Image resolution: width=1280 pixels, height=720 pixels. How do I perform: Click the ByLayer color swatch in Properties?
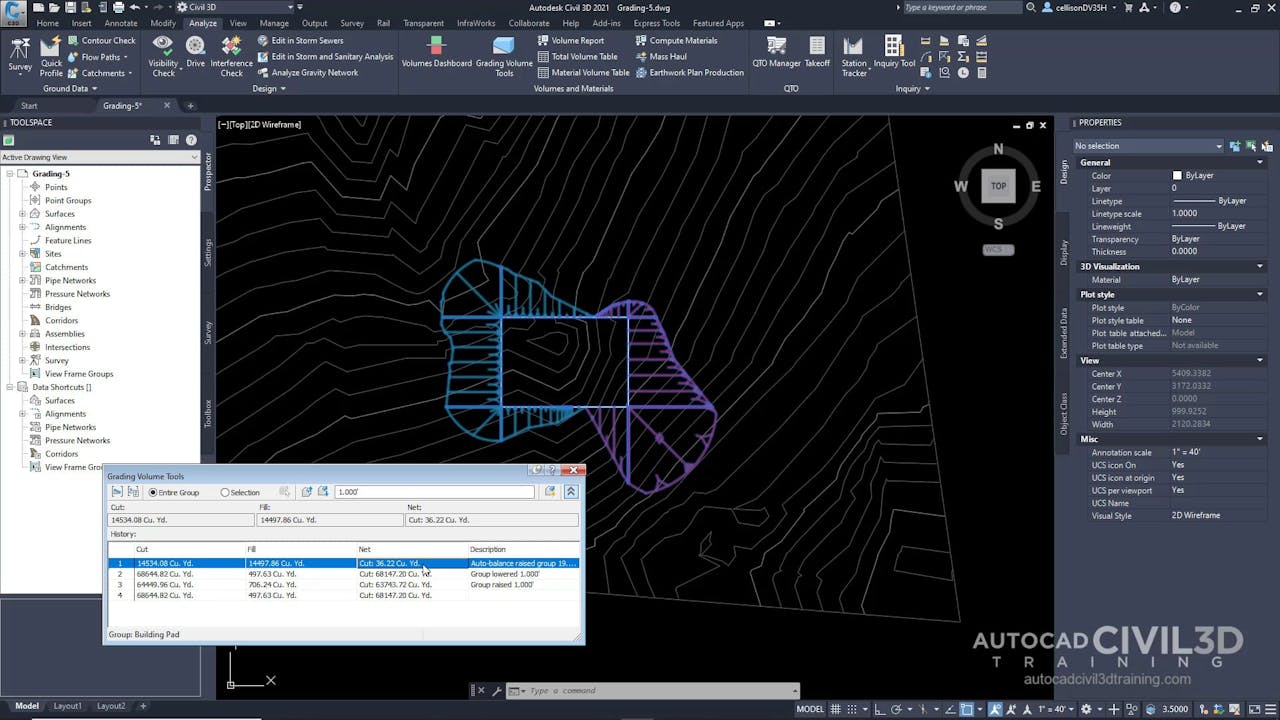coord(1178,176)
